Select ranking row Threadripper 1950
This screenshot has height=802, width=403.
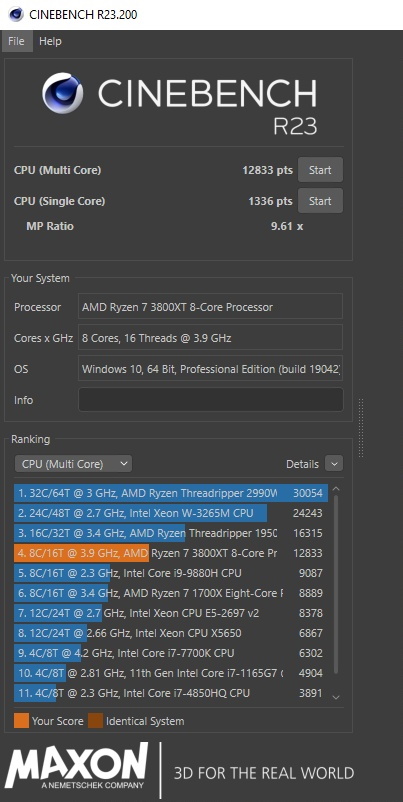(171, 533)
